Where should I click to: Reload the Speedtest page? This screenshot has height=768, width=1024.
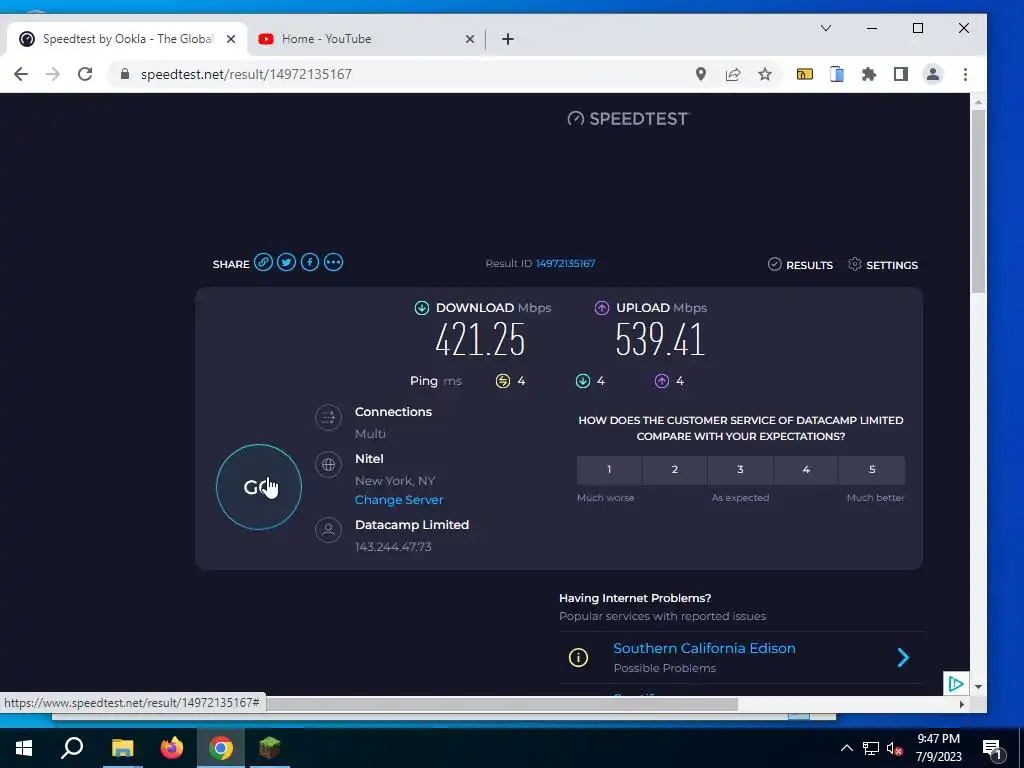tap(85, 74)
